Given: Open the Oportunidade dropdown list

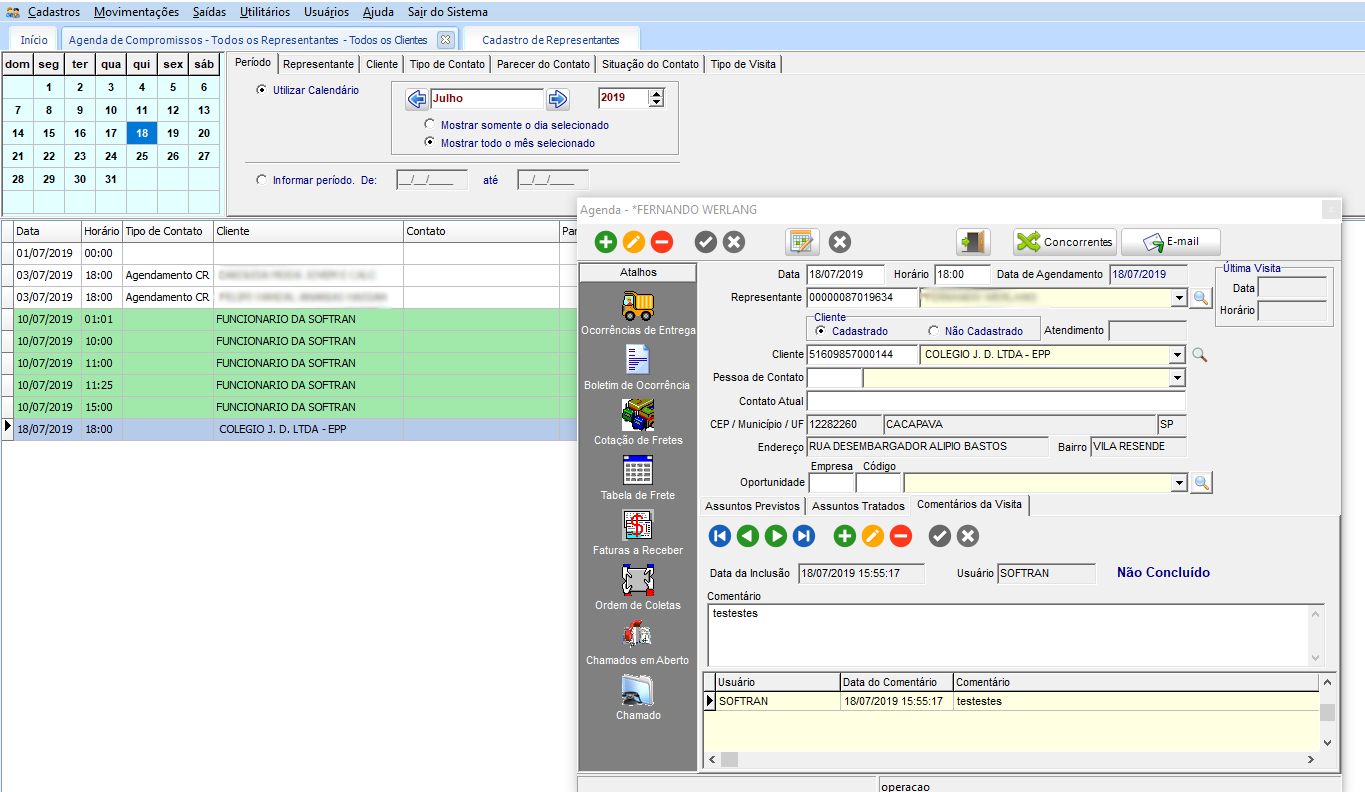Looking at the screenshot, I should (x=1178, y=483).
